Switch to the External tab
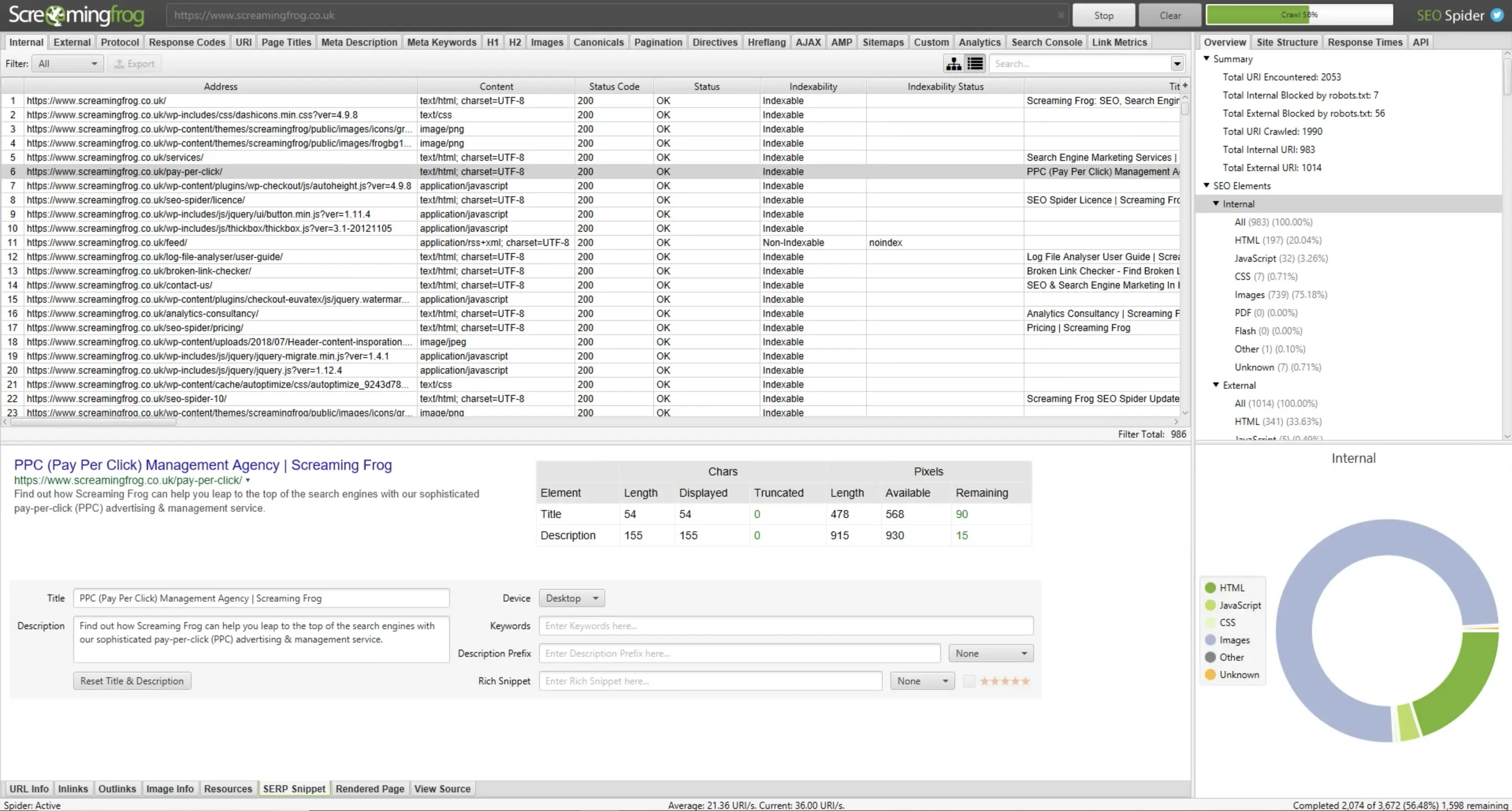Image resolution: width=1512 pixels, height=811 pixels. [x=71, y=42]
